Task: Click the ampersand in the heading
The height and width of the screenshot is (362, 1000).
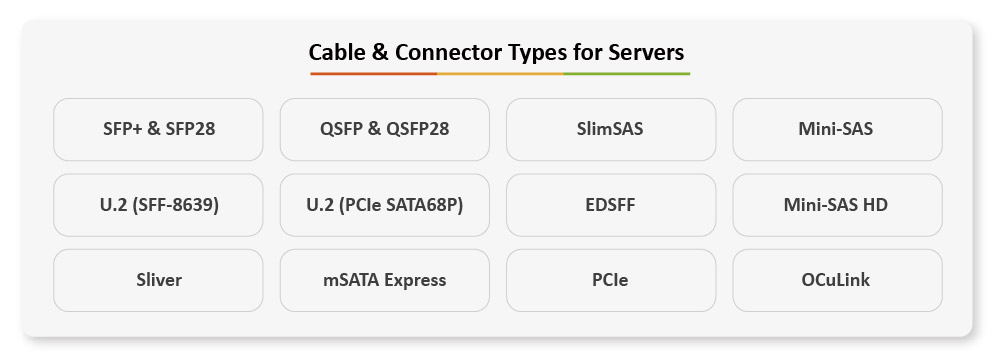Action: 379,52
